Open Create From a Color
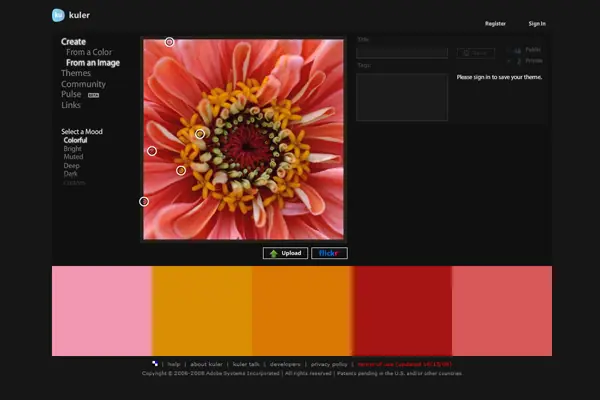Image resolution: width=600 pixels, height=400 pixels. (90, 52)
